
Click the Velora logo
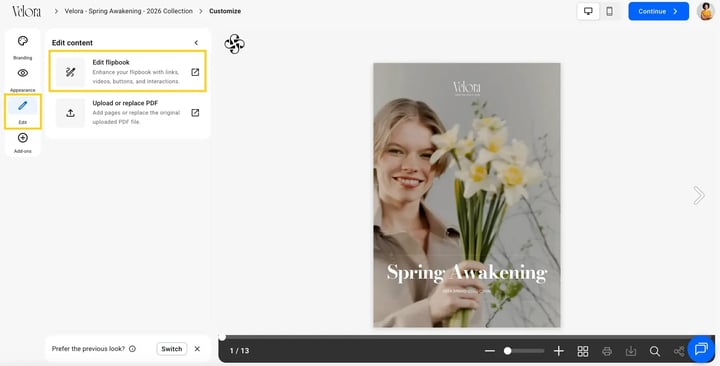coord(26,11)
